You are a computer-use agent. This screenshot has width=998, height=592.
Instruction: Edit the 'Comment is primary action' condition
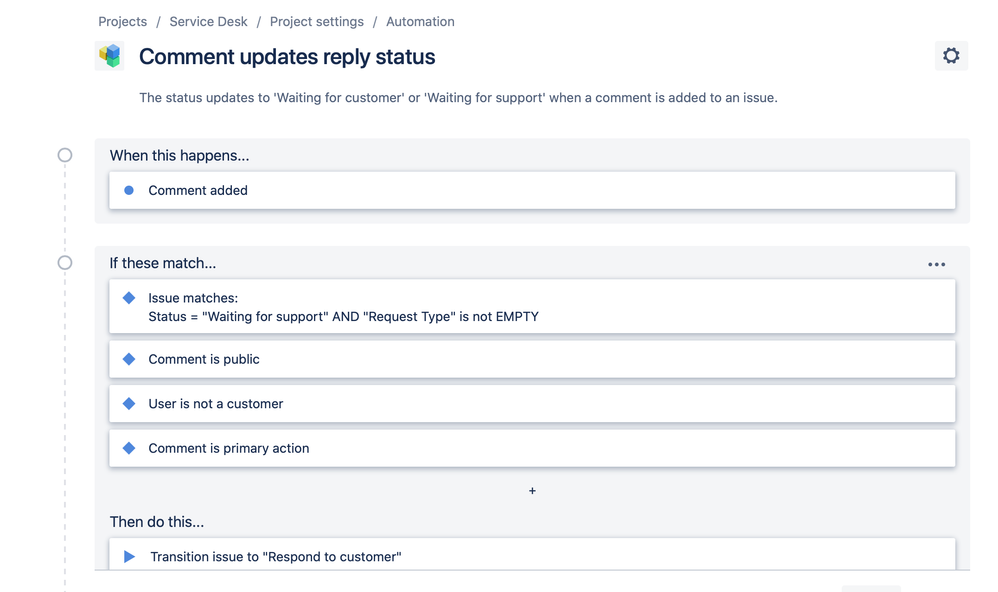[532, 448]
